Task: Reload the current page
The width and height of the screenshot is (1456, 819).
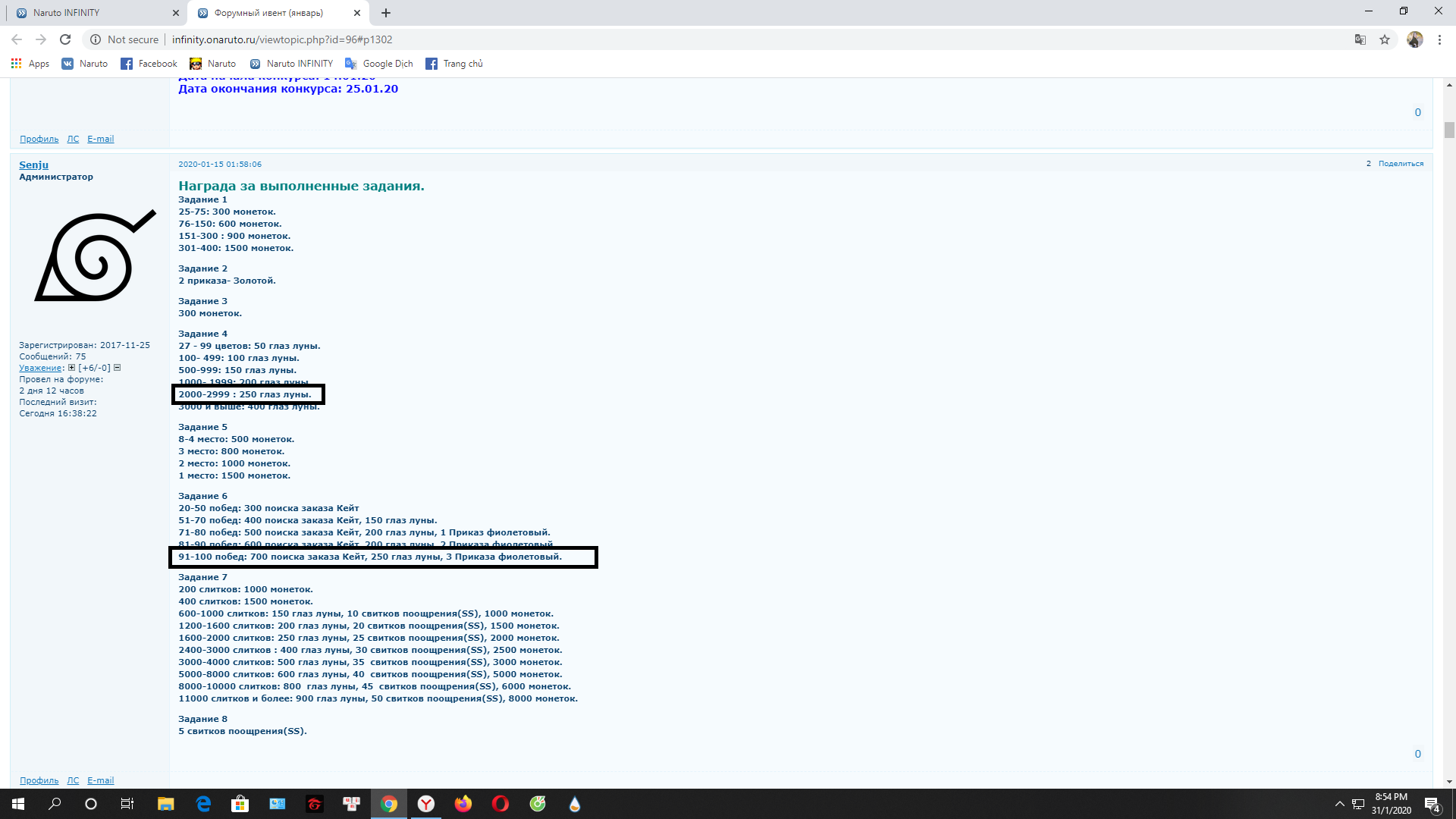Action: coord(65,39)
